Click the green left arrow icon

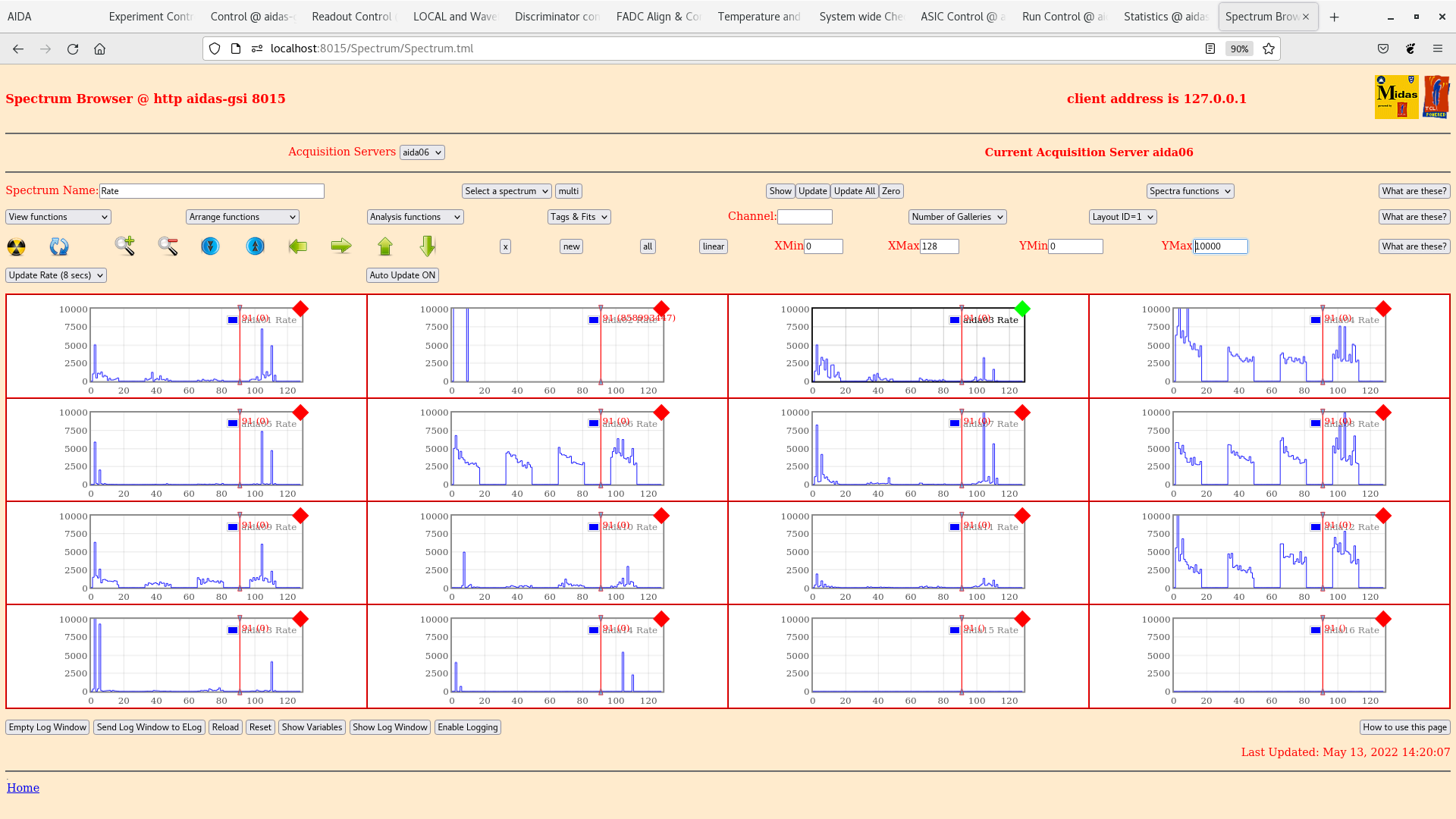(x=298, y=246)
